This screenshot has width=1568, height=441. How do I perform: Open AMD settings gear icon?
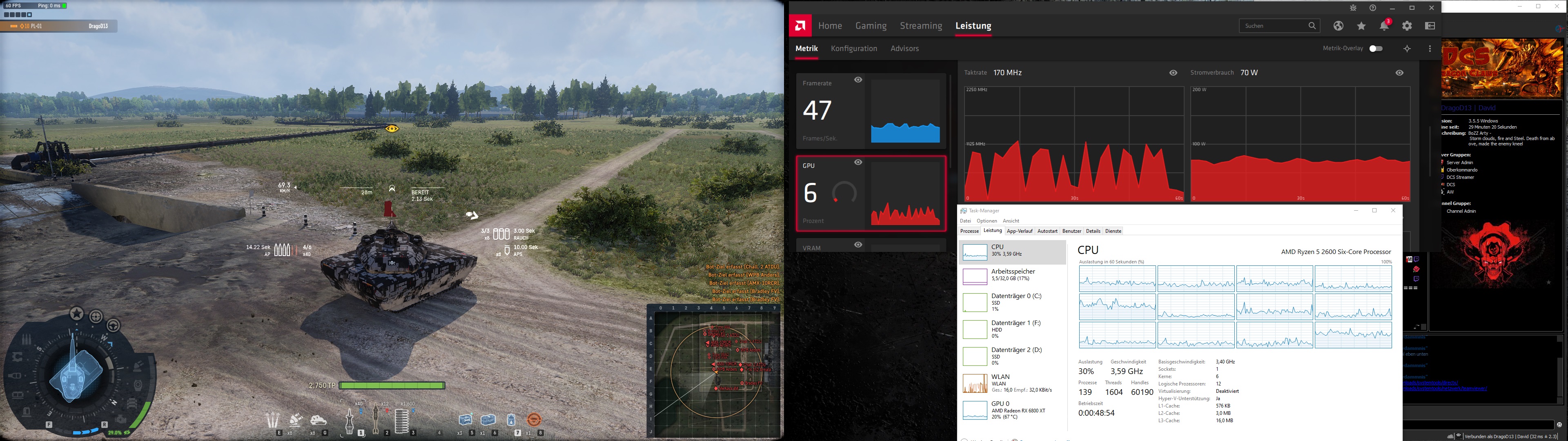(1407, 26)
